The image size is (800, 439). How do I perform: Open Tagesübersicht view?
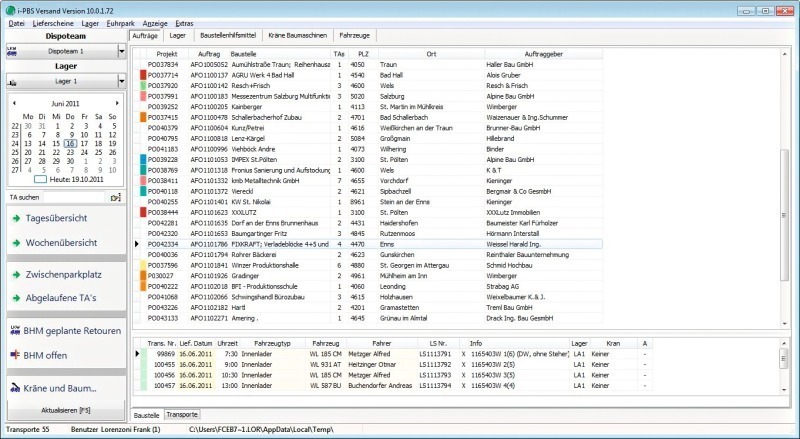click(56, 218)
